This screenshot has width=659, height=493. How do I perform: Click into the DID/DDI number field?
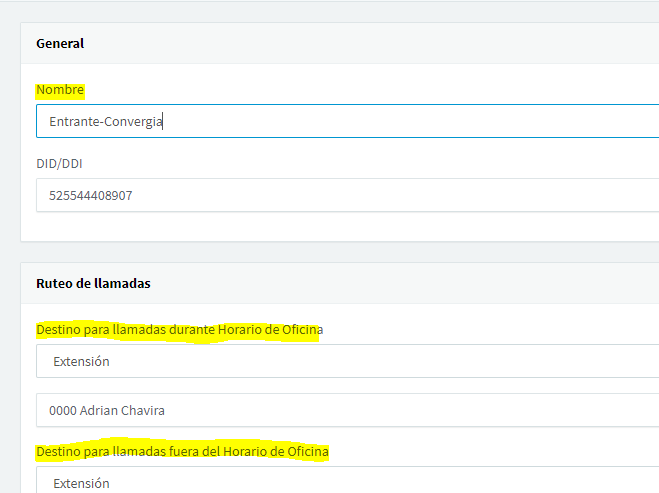coord(348,195)
